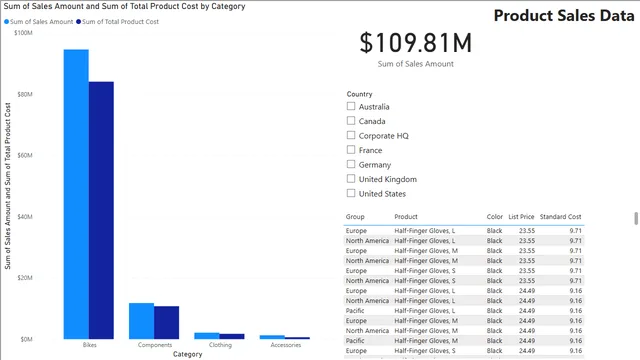Toggle the United Kingdom checkbox

coord(351,178)
